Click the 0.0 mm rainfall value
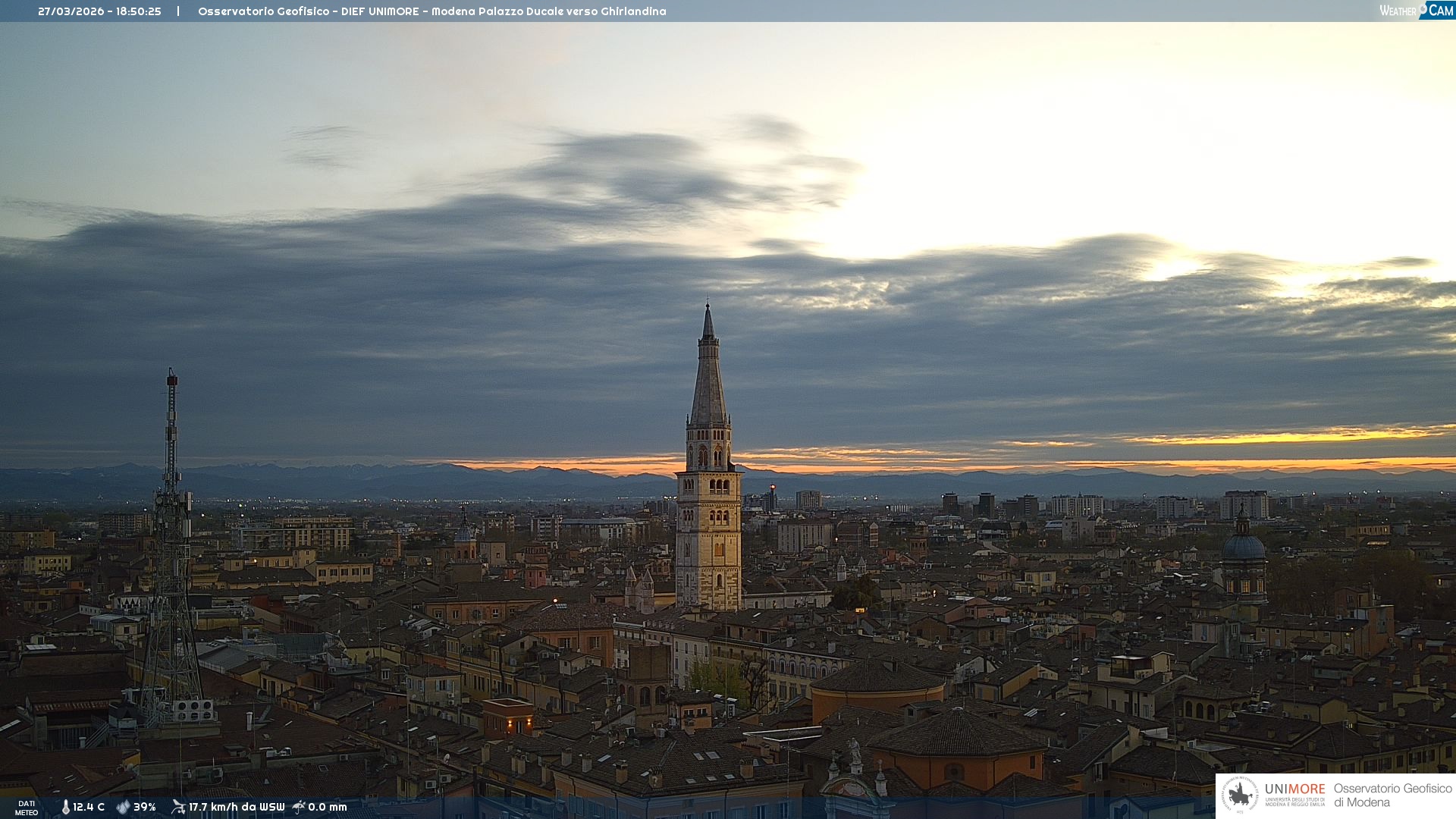1456x819 pixels. click(x=328, y=808)
